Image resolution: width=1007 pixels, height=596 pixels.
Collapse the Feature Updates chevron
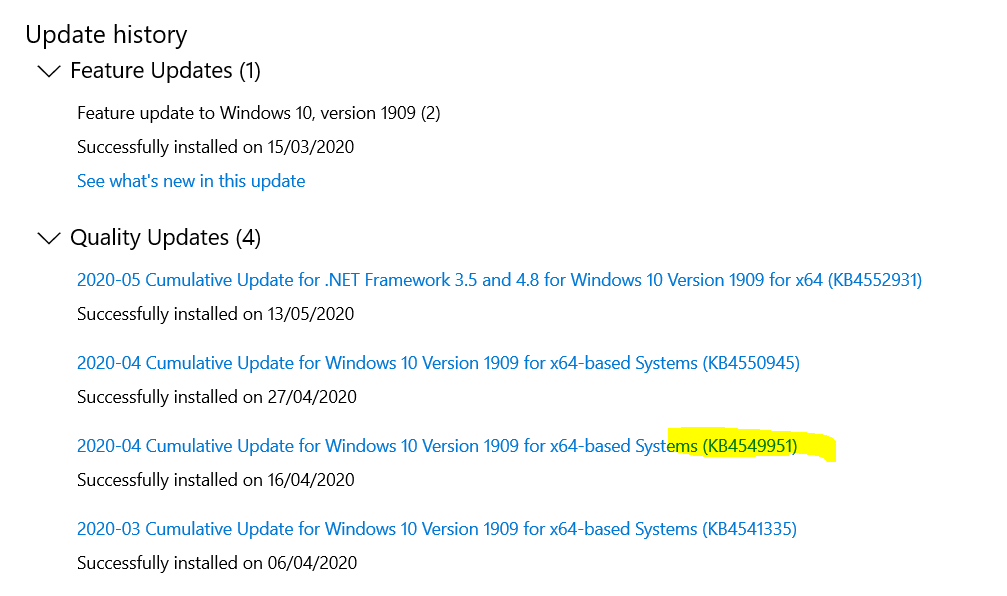pyautogui.click(x=48, y=71)
